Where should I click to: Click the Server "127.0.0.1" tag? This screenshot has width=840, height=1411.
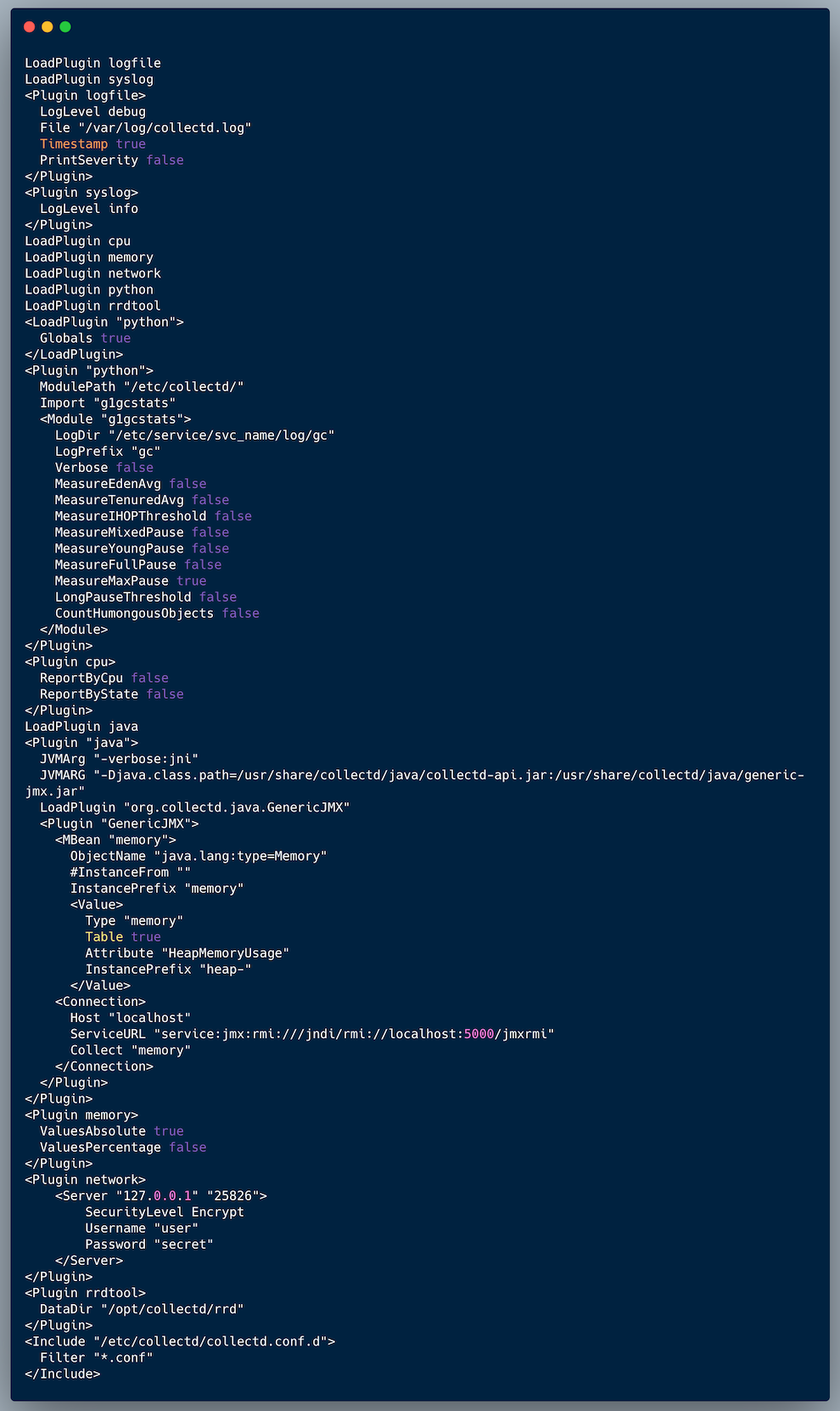click(161, 1196)
